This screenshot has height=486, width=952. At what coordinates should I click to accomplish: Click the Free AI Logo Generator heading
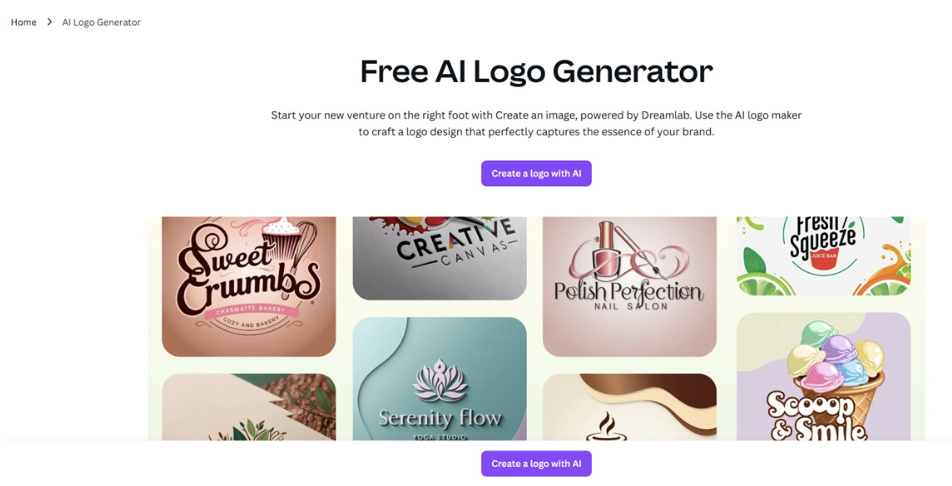tap(536, 71)
